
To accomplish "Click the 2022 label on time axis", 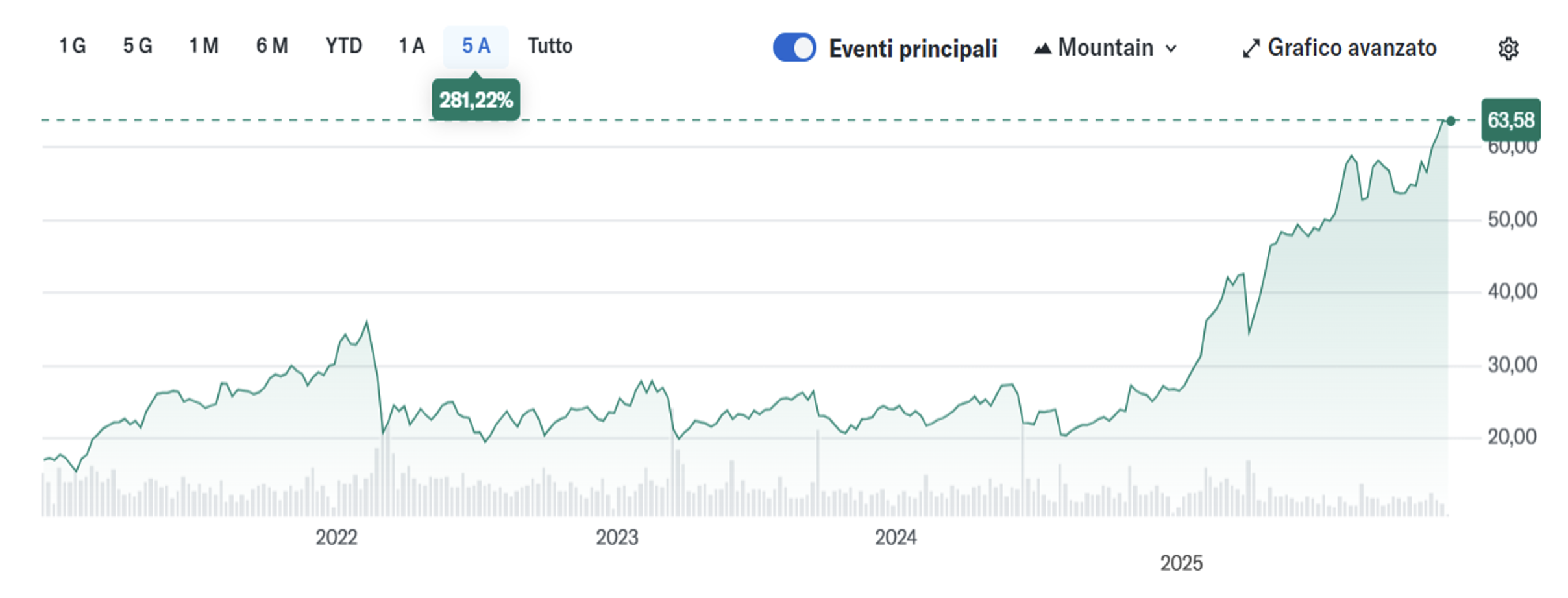I will click(336, 537).
